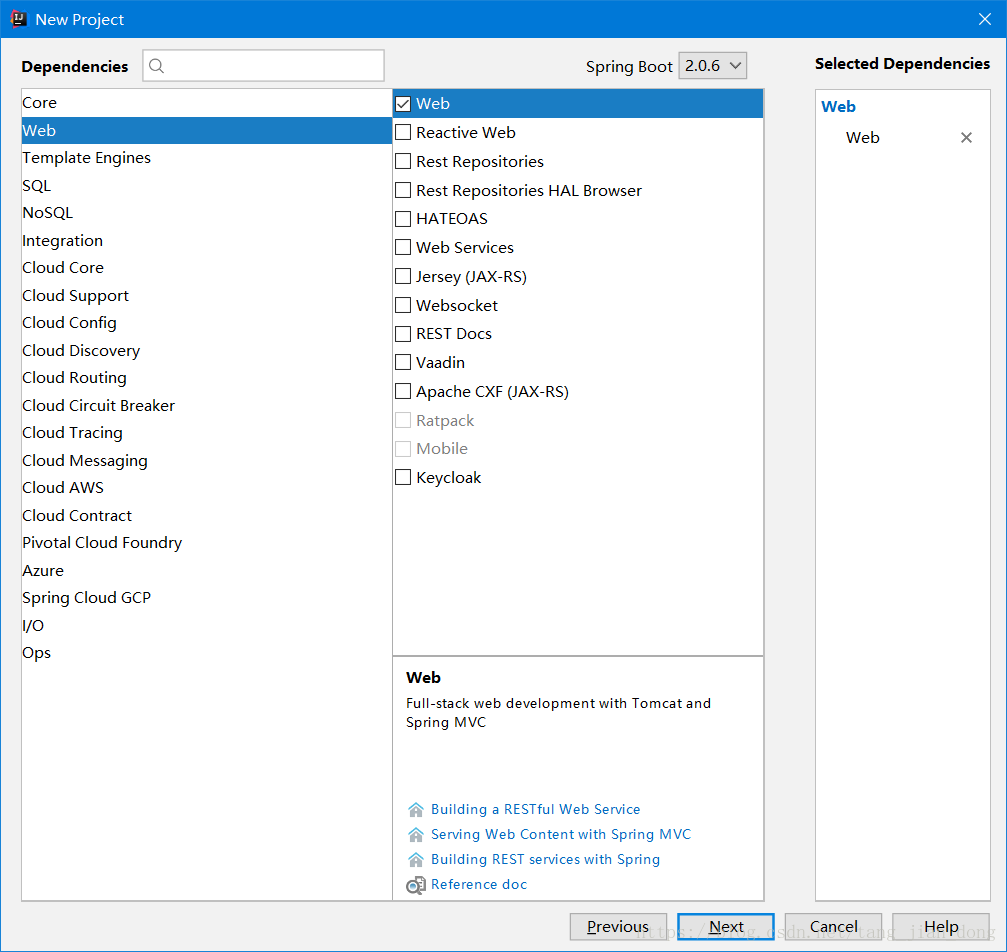Select the Core category
1007x952 pixels.
206,103
